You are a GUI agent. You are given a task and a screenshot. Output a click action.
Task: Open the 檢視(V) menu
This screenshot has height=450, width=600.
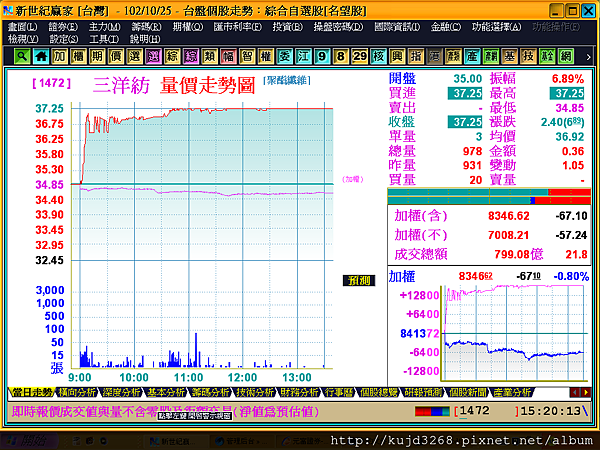(23, 39)
